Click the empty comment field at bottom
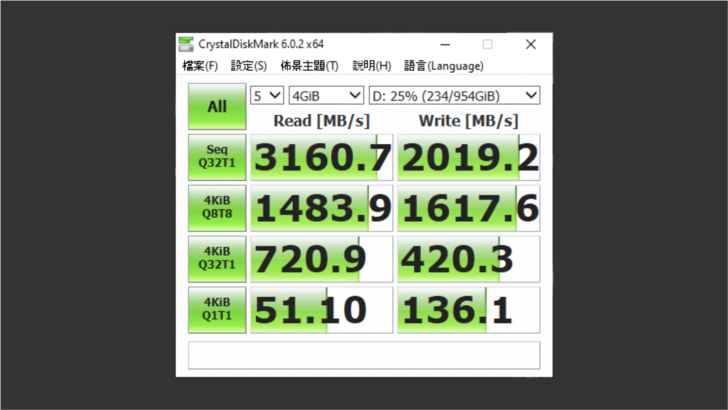The width and height of the screenshot is (728, 410). pyautogui.click(x=364, y=355)
